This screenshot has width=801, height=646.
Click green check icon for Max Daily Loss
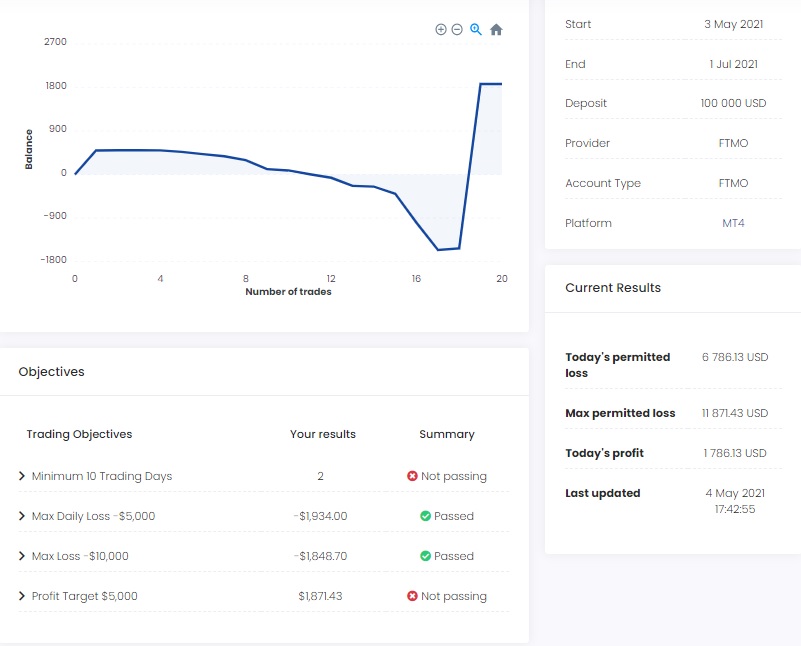pos(425,516)
